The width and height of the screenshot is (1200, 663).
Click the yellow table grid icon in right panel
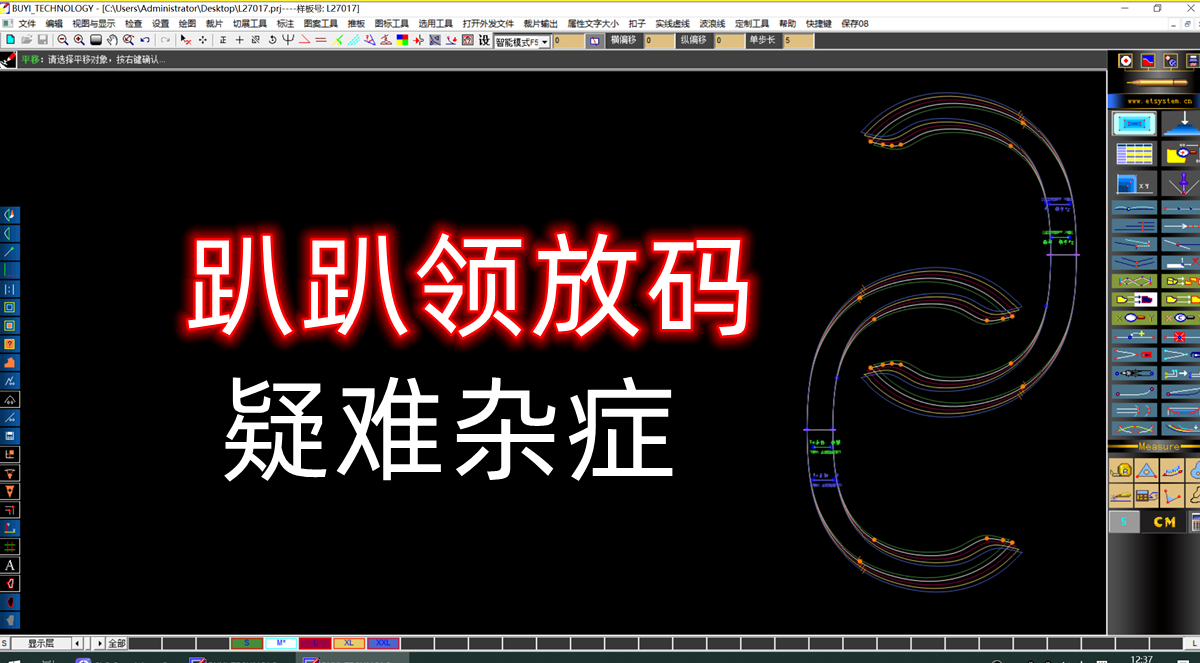click(x=1134, y=154)
